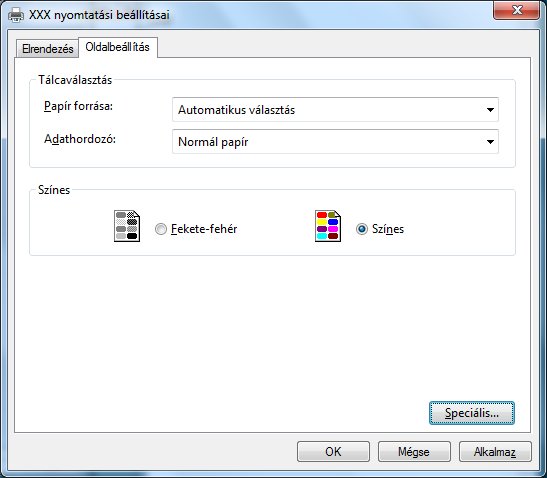Image resolution: width=547 pixels, height=478 pixels.
Task: Apply settings with Alkalmaz button
Action: tap(495, 452)
